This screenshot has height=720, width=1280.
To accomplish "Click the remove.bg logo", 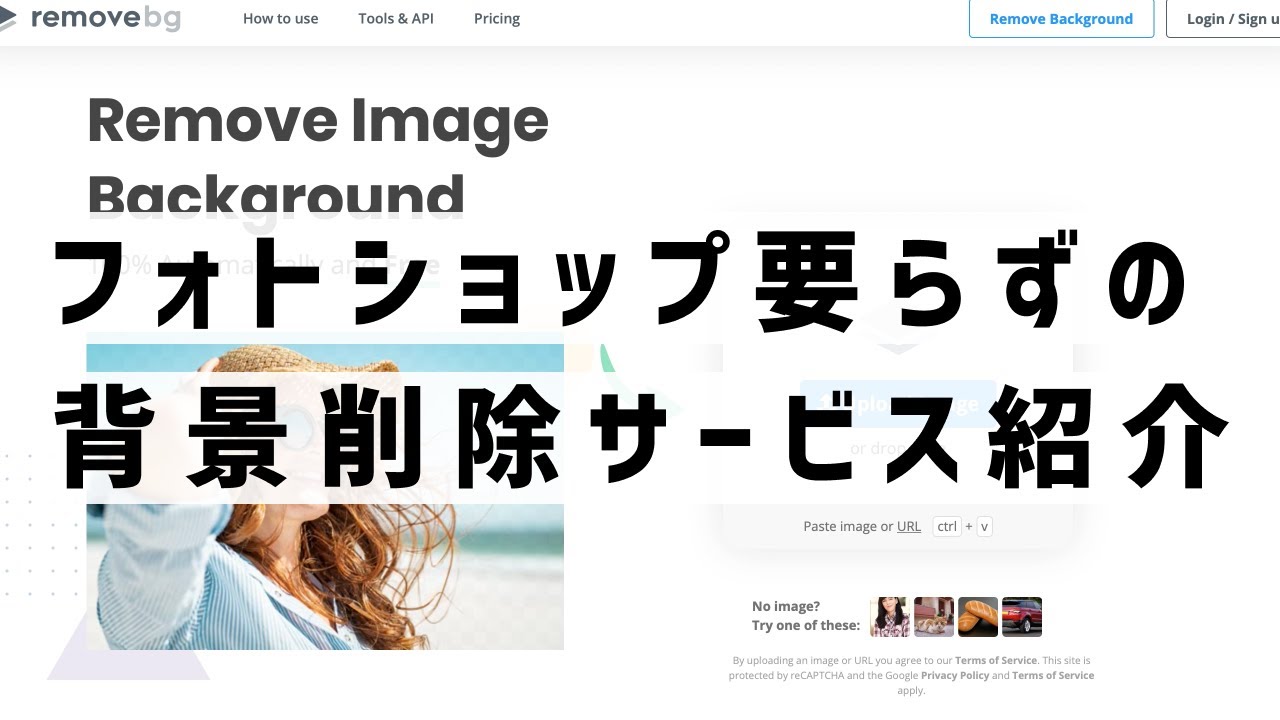I will point(90,18).
